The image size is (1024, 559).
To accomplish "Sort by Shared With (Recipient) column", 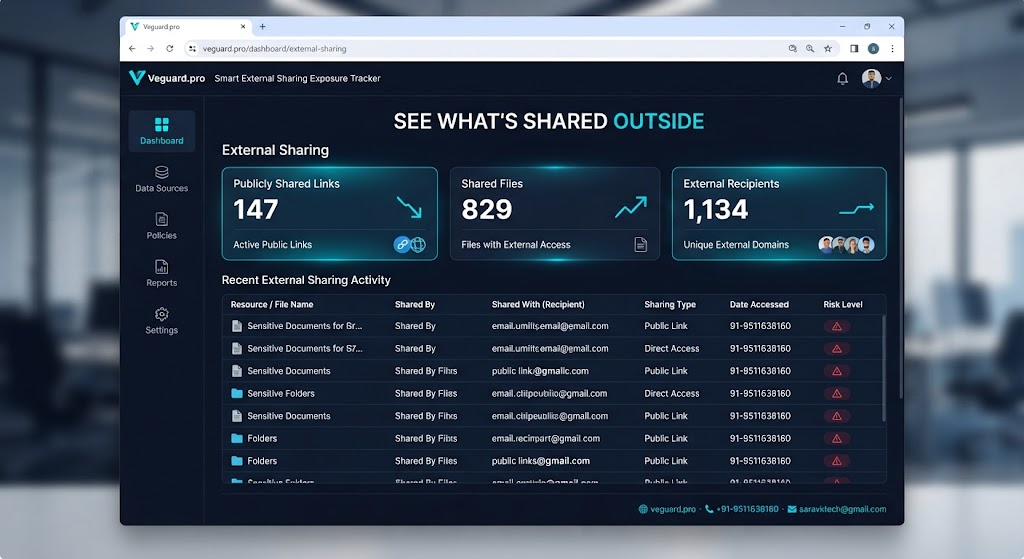I will tap(538, 304).
